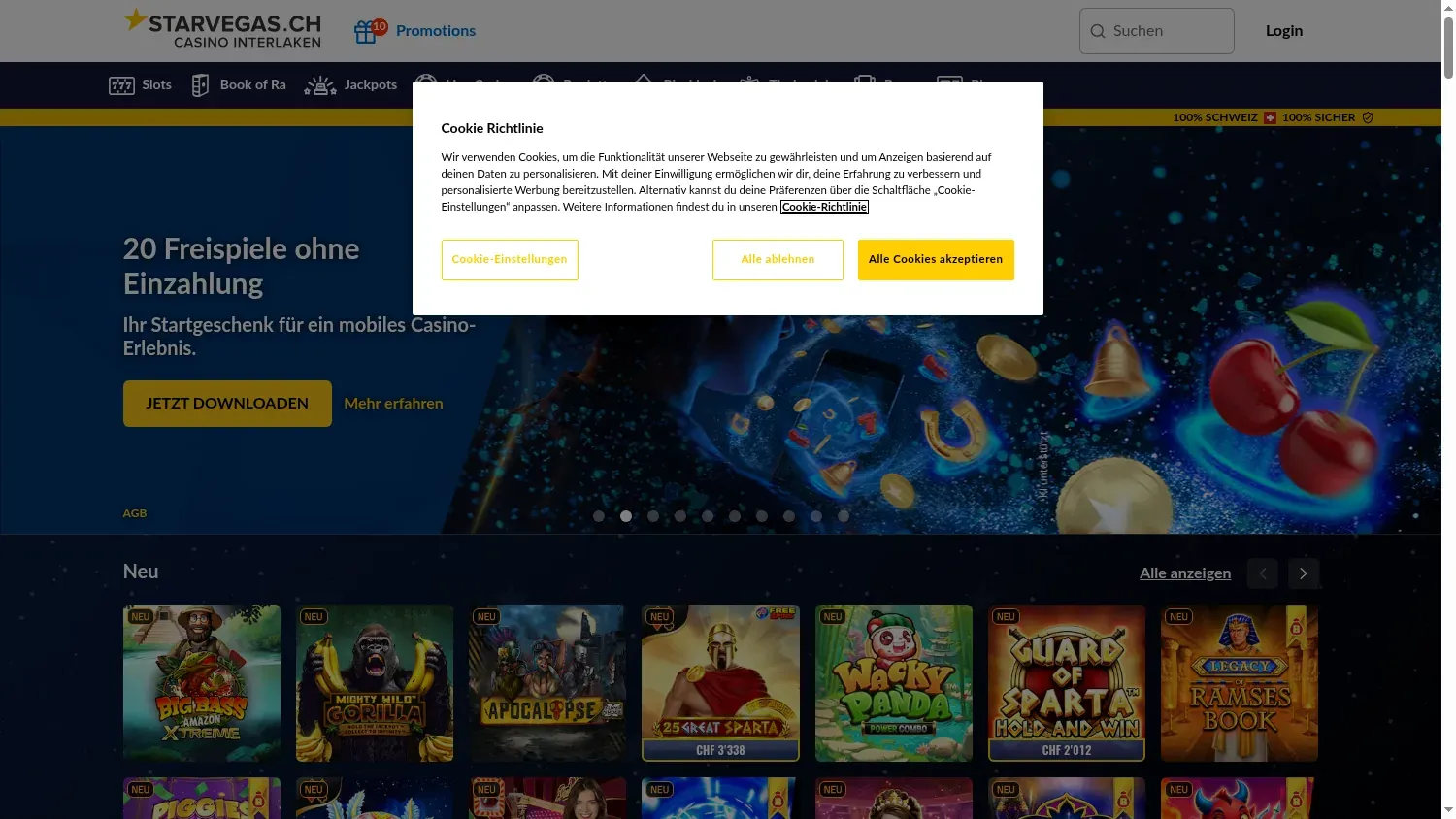Open the Mehr erfahren link on the banner
Screen dimensions: 1456x819
click(393, 404)
